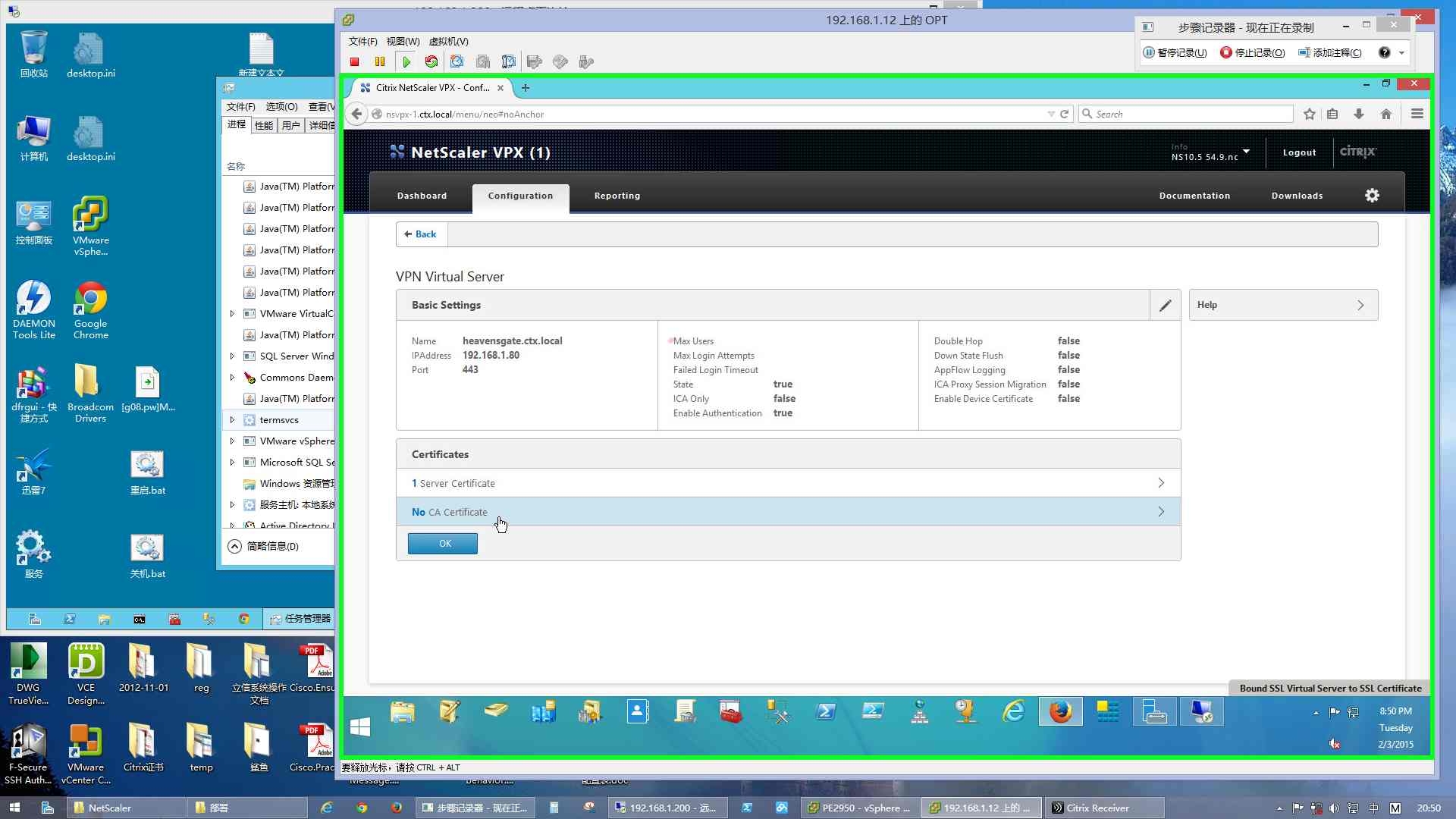Open a new Firefox tab with plus button
1456x819 pixels.
click(x=526, y=88)
